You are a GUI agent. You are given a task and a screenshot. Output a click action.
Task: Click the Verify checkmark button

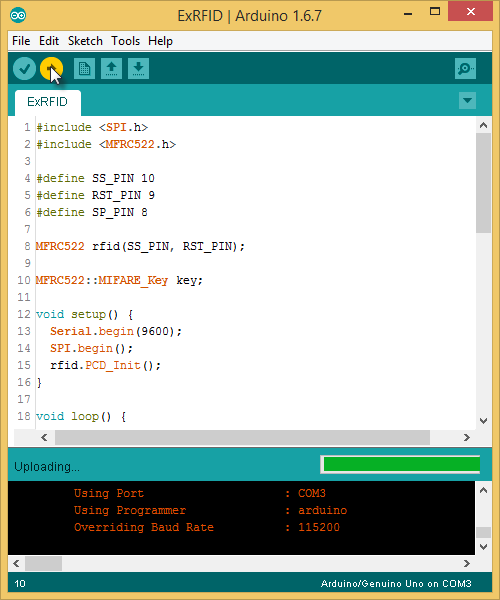[24, 69]
